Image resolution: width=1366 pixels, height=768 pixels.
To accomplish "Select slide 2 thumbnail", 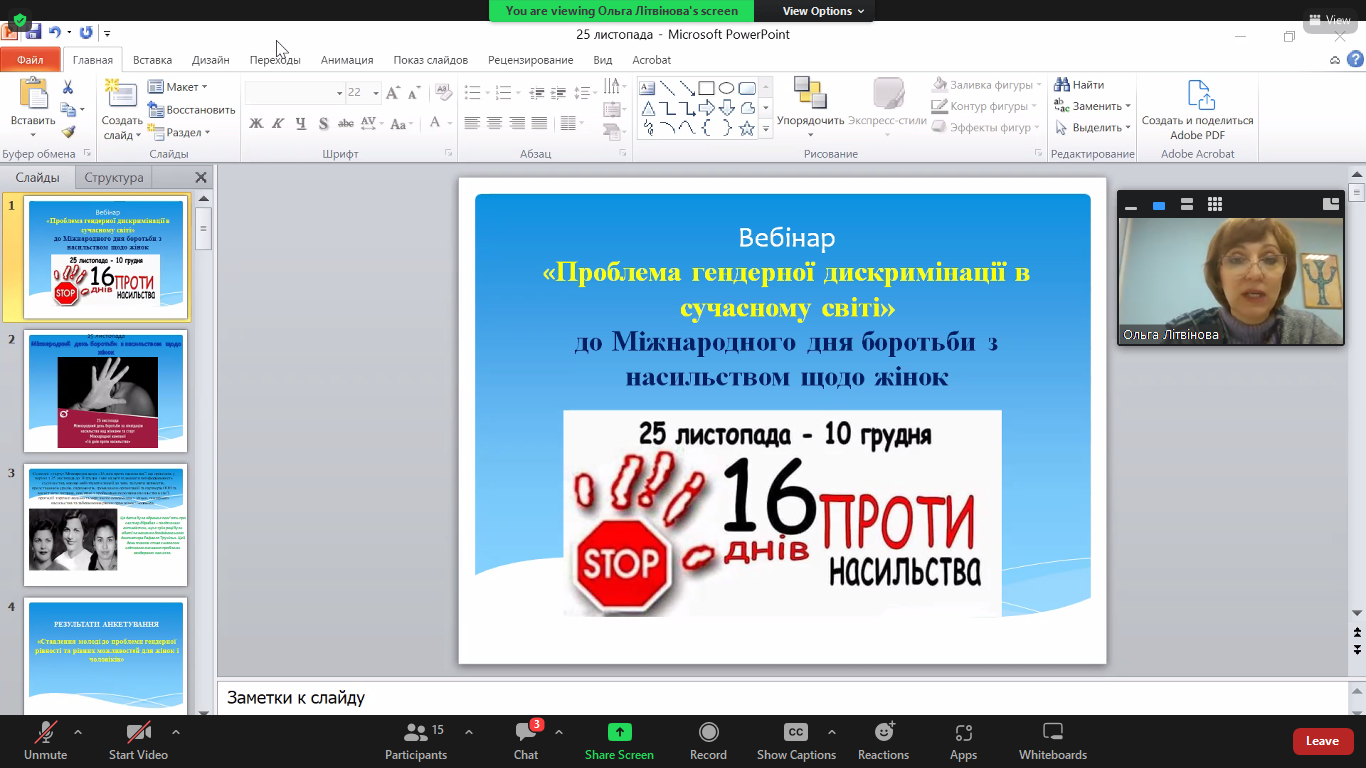I will pos(105,392).
